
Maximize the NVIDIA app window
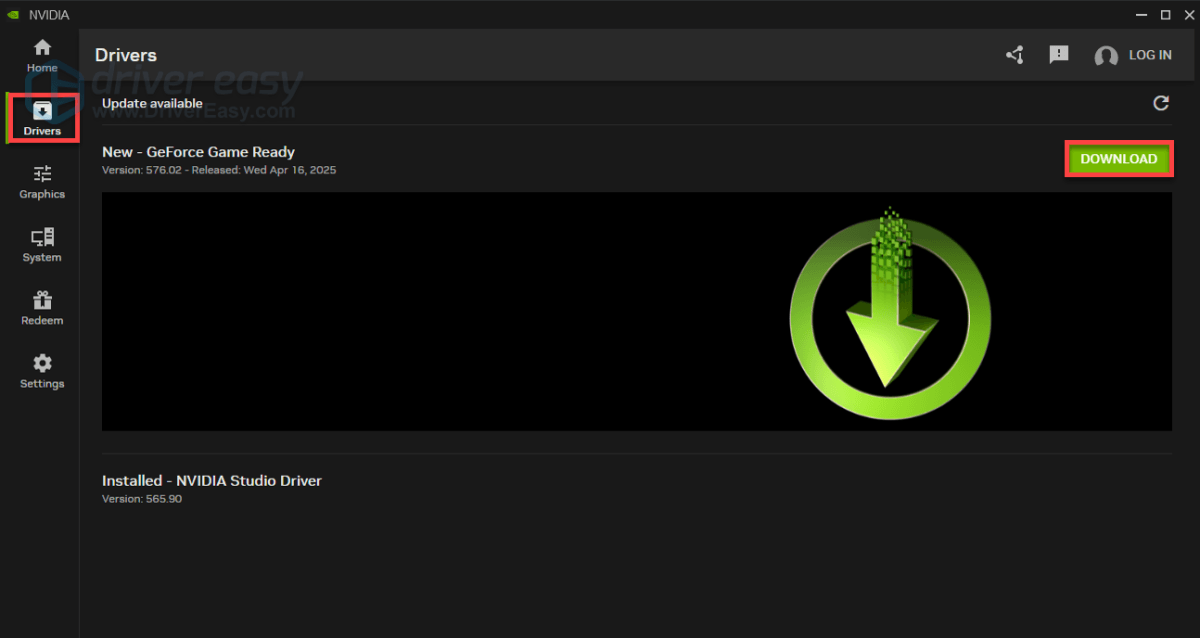(1165, 15)
